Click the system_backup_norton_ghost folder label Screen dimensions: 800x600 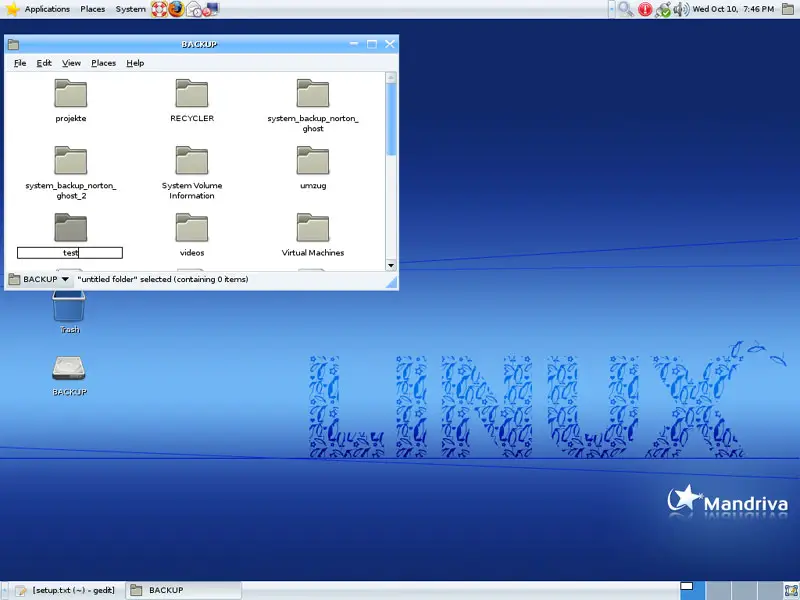click(313, 123)
